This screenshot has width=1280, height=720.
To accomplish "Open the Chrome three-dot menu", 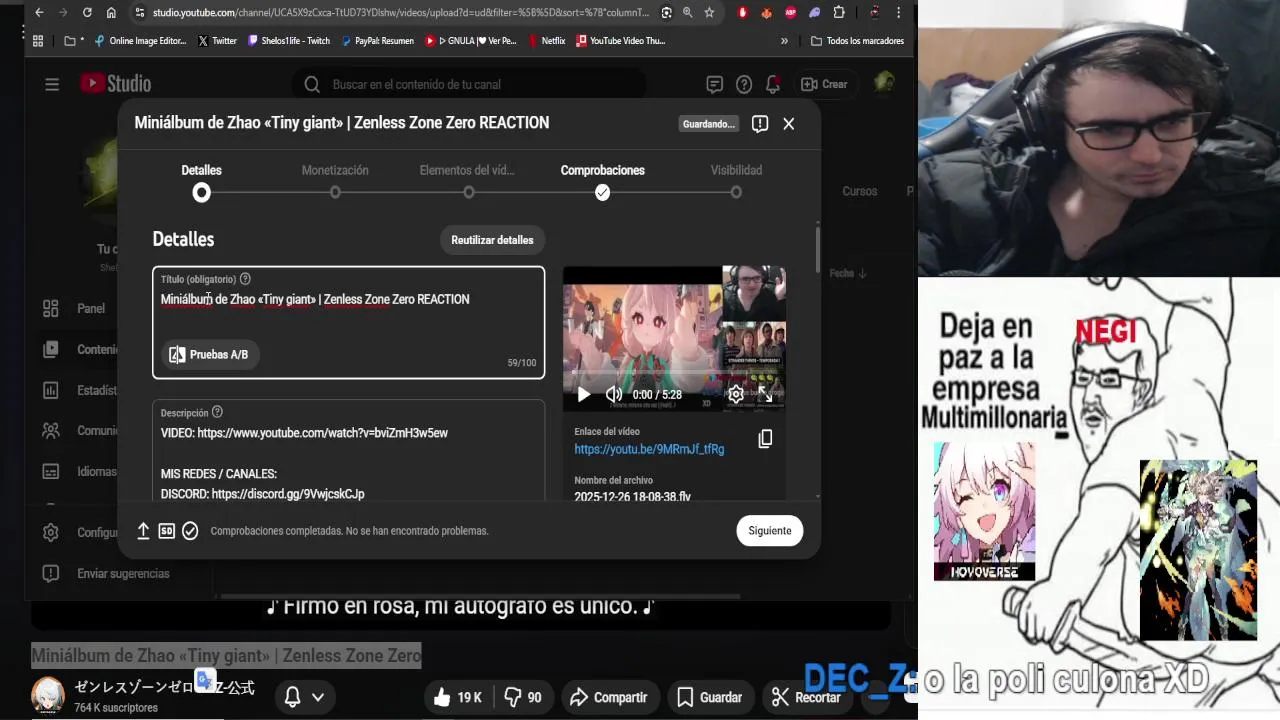I will click(x=898, y=13).
